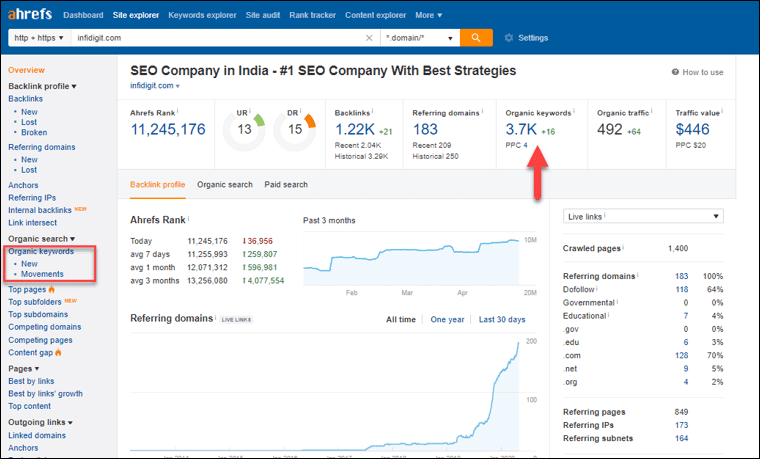
Task: Click the UR 13 gauge
Action: (x=244, y=129)
